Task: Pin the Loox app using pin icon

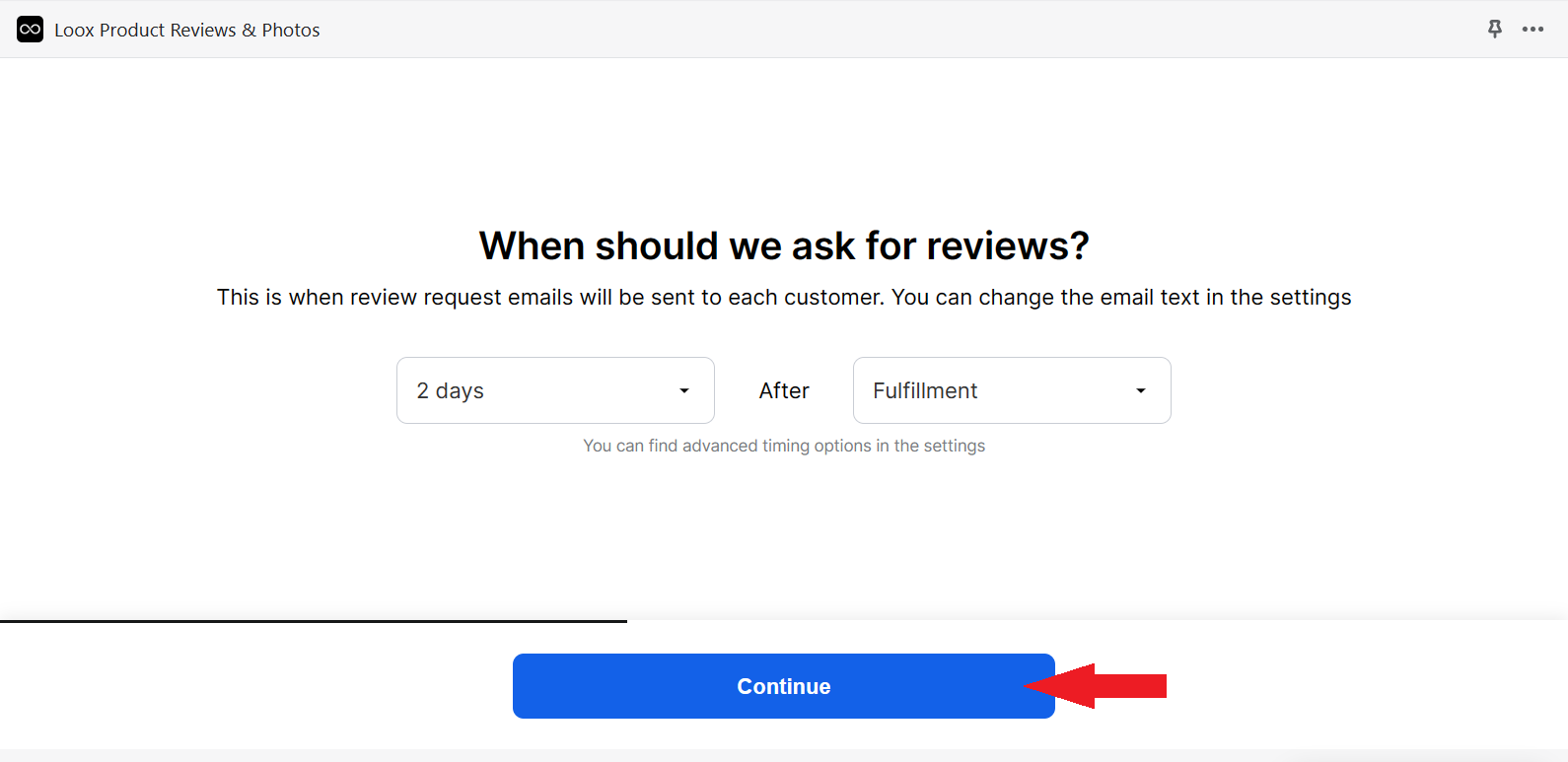Action: [x=1495, y=30]
